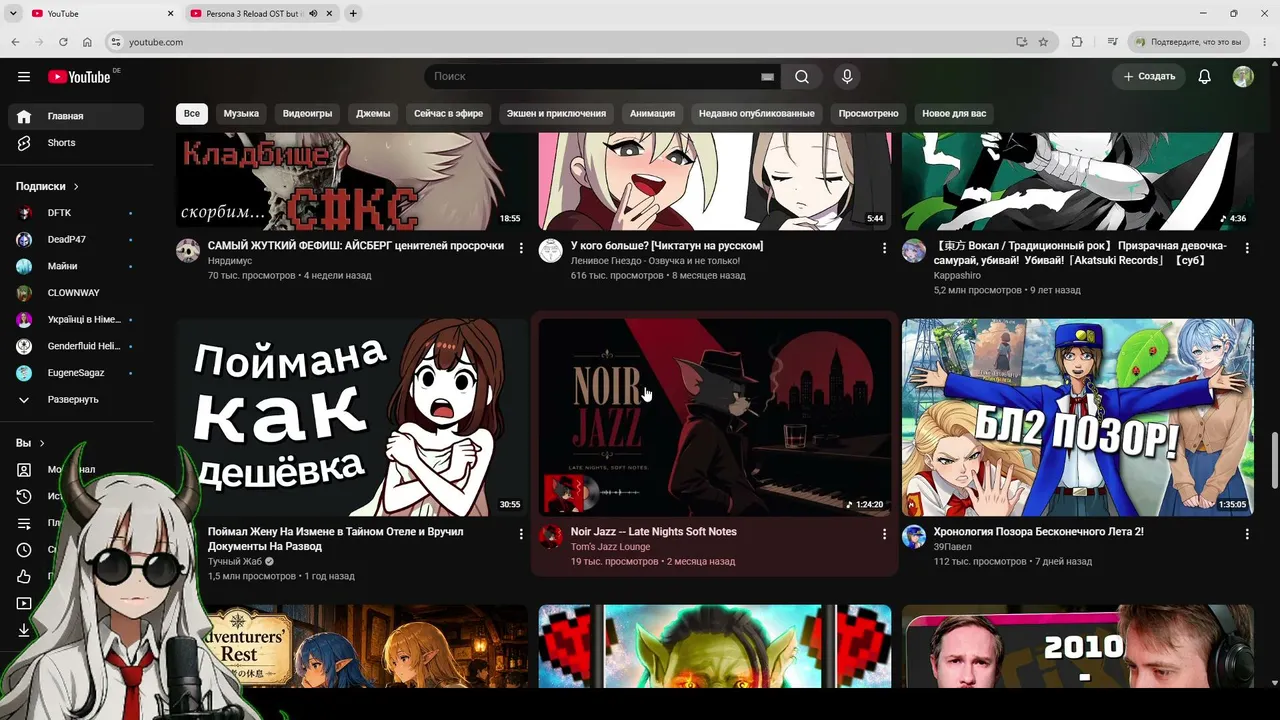Open 39Павел channel avatar
Viewport: 1280px width, 720px height.
pyautogui.click(x=914, y=536)
